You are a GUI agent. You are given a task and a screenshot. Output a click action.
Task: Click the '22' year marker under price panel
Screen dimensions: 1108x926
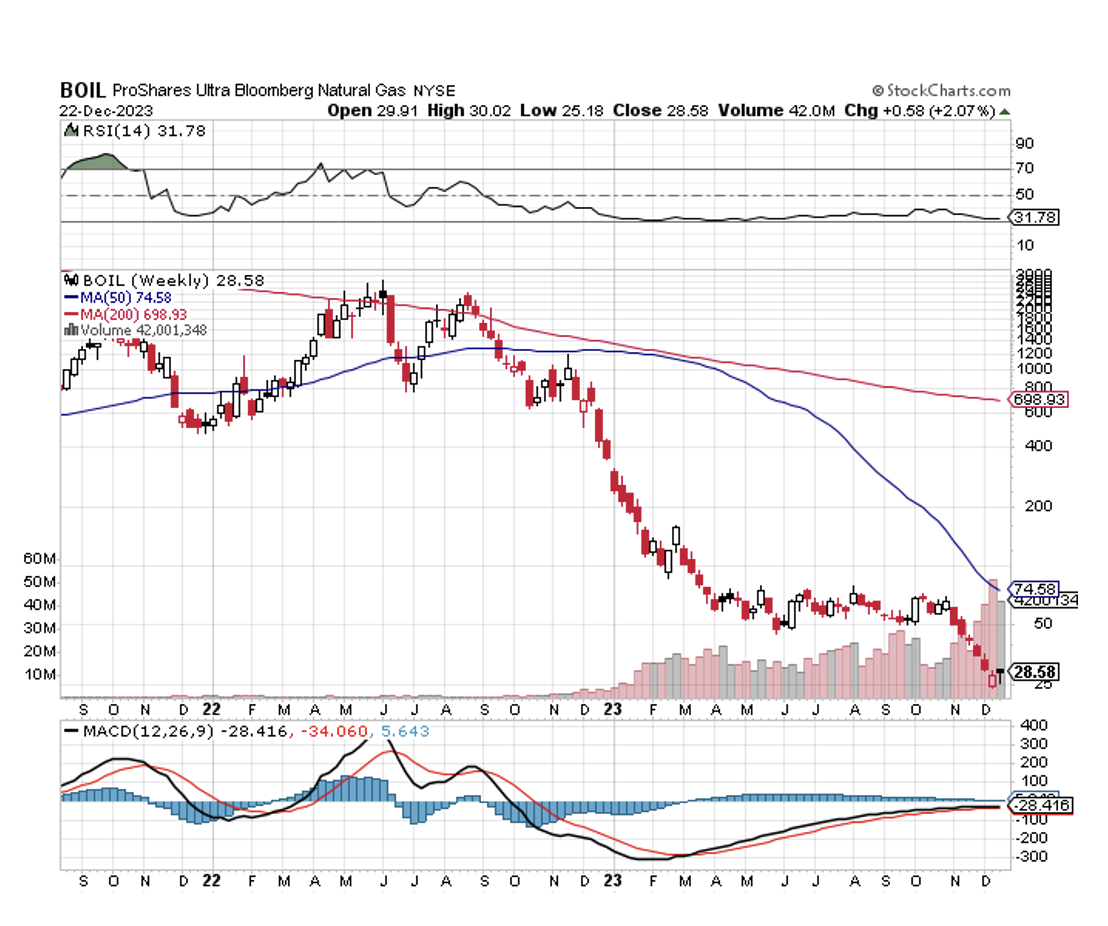coord(211,708)
